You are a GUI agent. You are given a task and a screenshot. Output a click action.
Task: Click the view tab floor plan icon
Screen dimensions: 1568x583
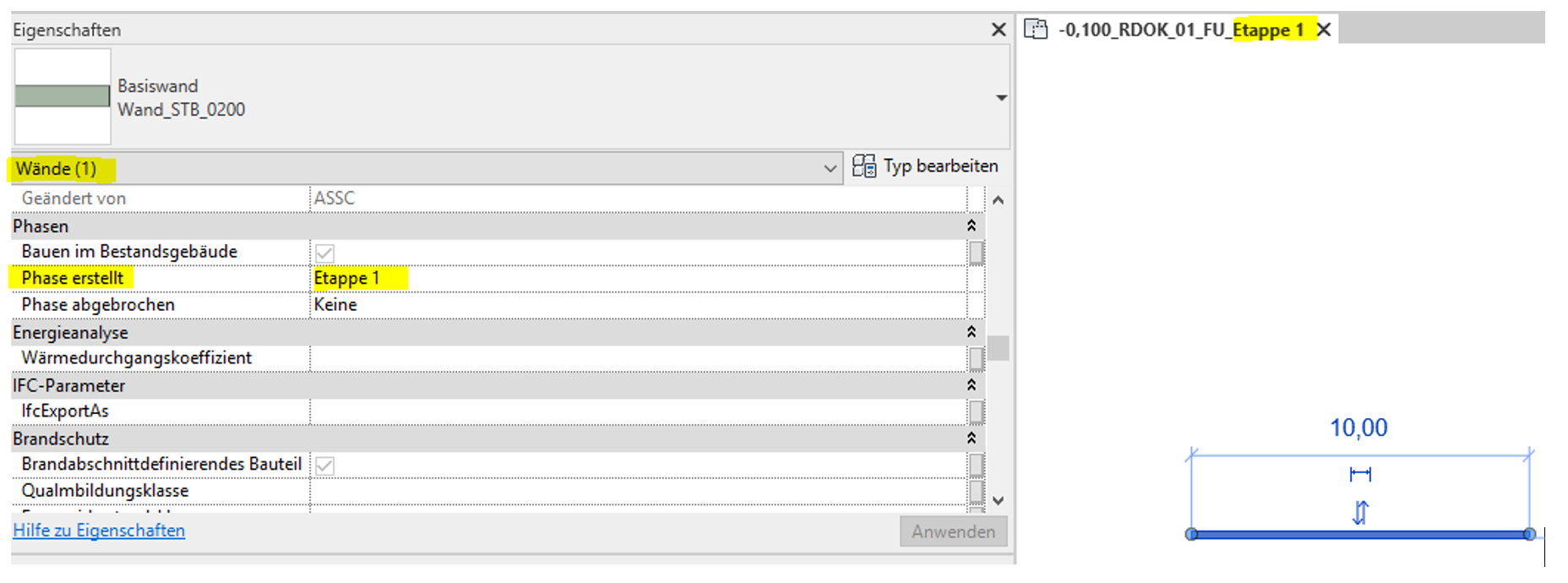pos(1035,30)
